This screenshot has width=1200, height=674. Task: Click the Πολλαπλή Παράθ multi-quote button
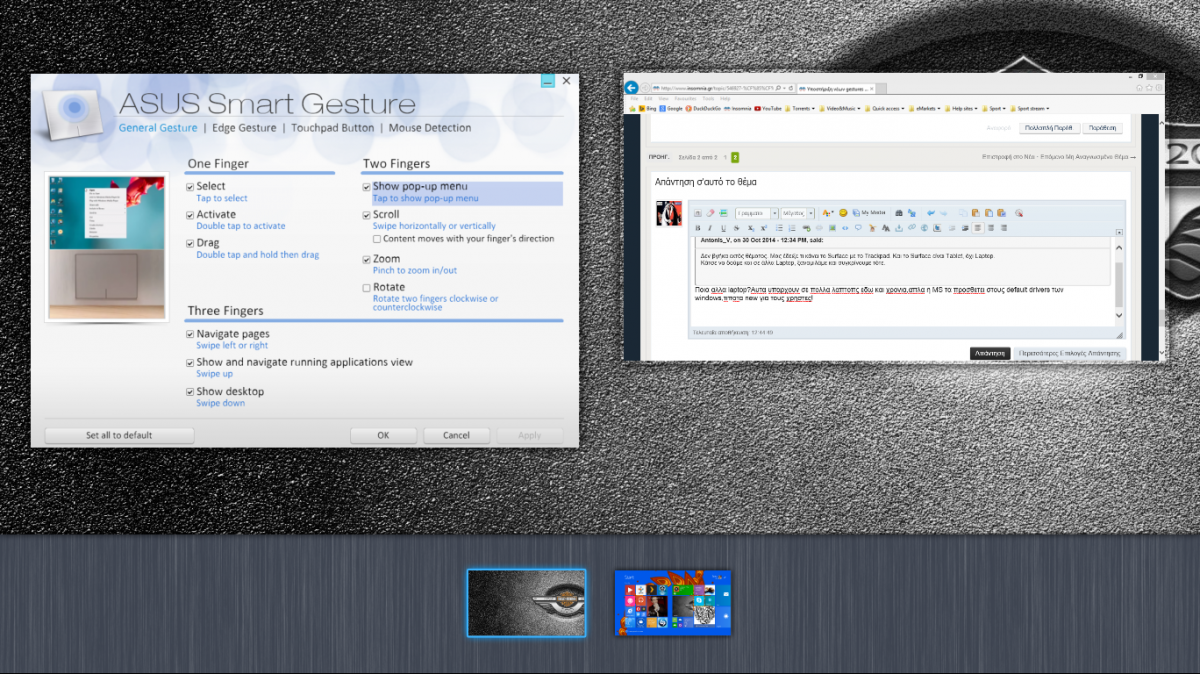(1049, 128)
